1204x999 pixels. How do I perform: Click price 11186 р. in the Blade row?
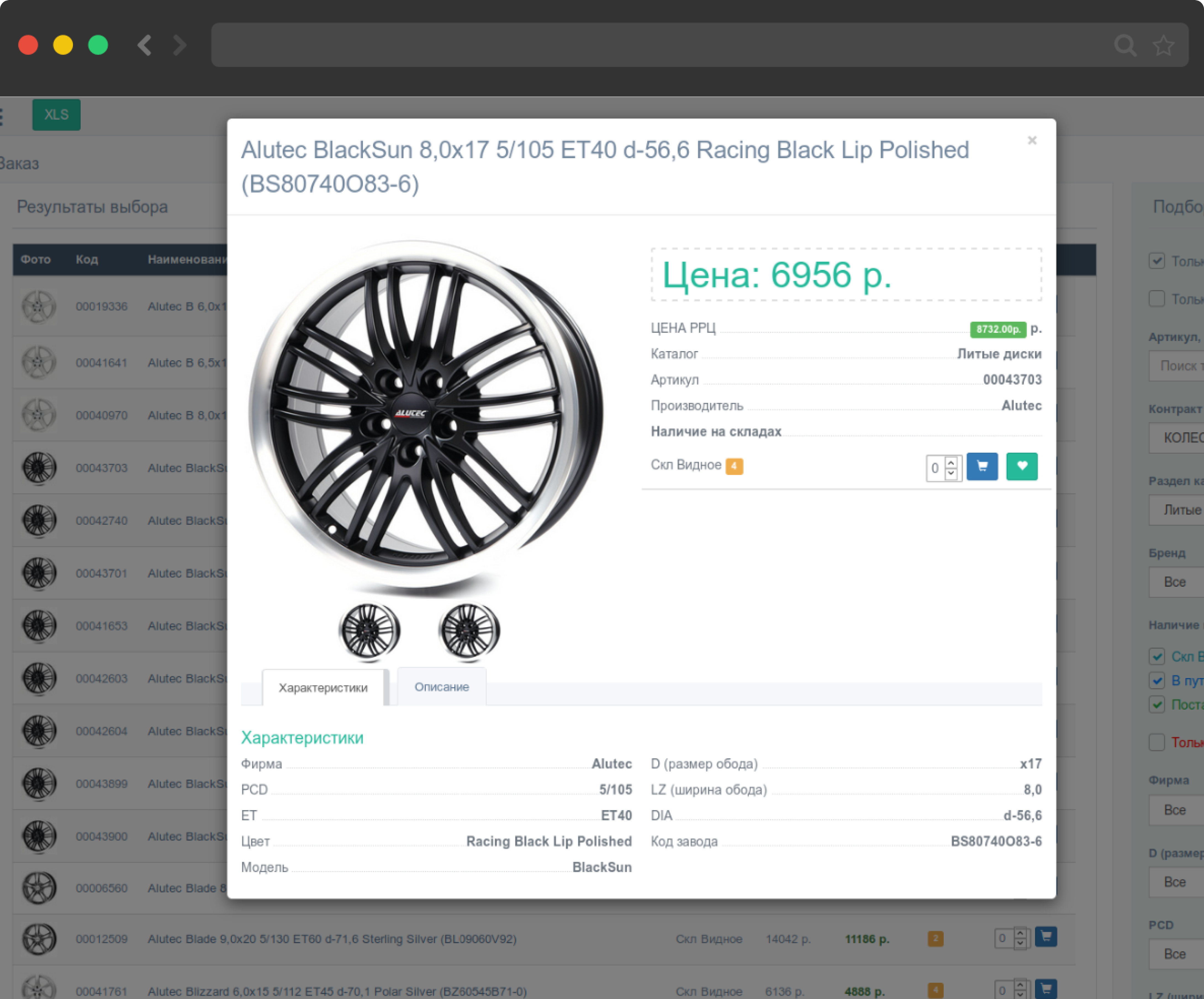pos(867,939)
